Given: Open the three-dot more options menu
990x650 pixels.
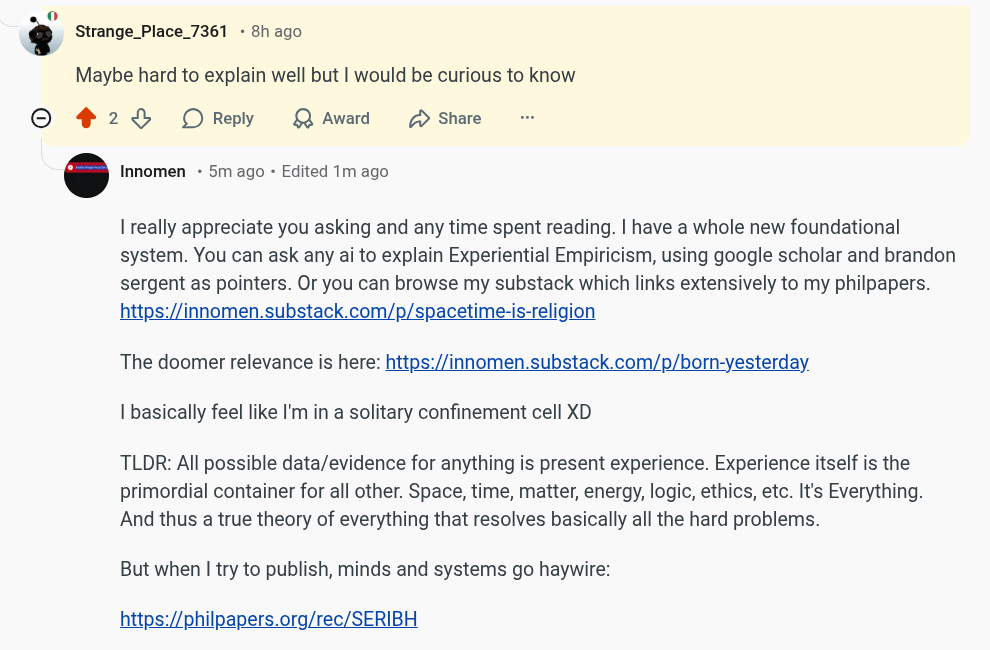Looking at the screenshot, I should pos(527,117).
